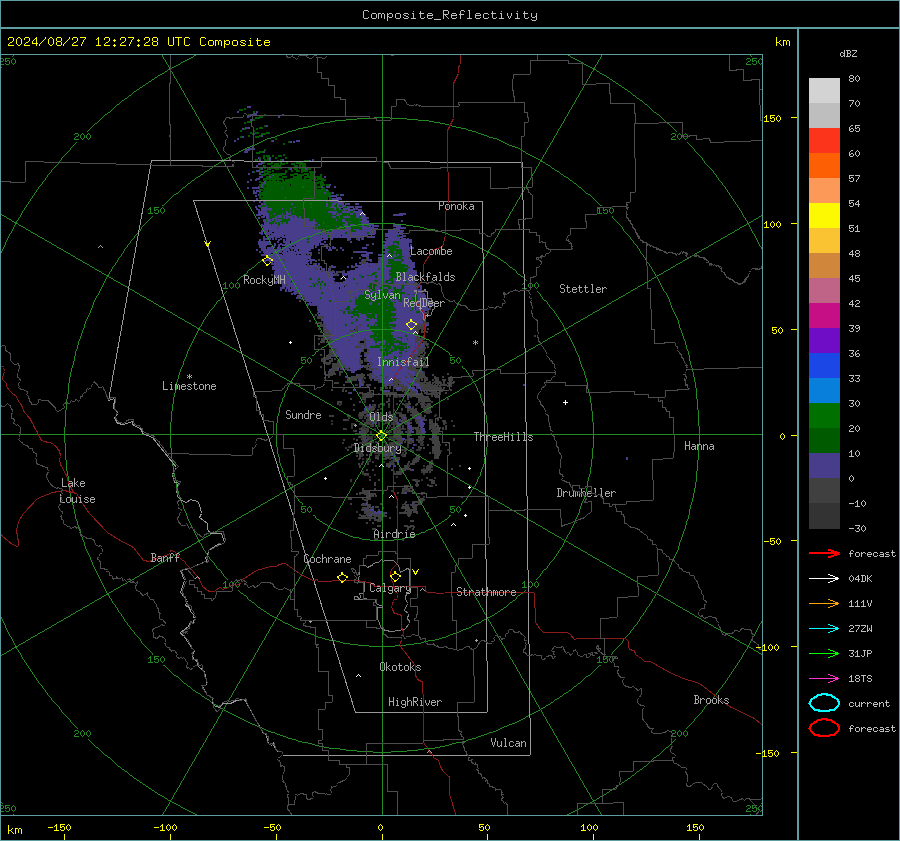Select the purple 39-36 dBZ swatch
This screenshot has width=900, height=841.
(824, 341)
